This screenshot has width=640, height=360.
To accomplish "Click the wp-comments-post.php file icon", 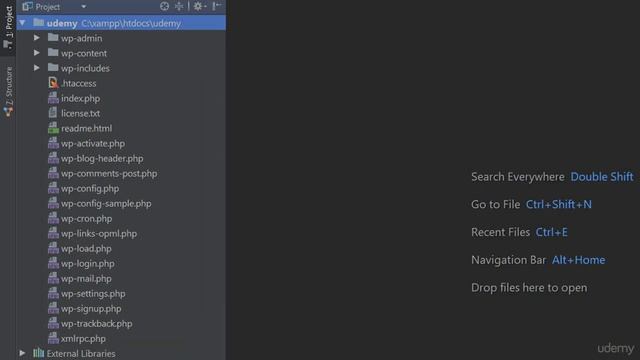I will coord(53,173).
